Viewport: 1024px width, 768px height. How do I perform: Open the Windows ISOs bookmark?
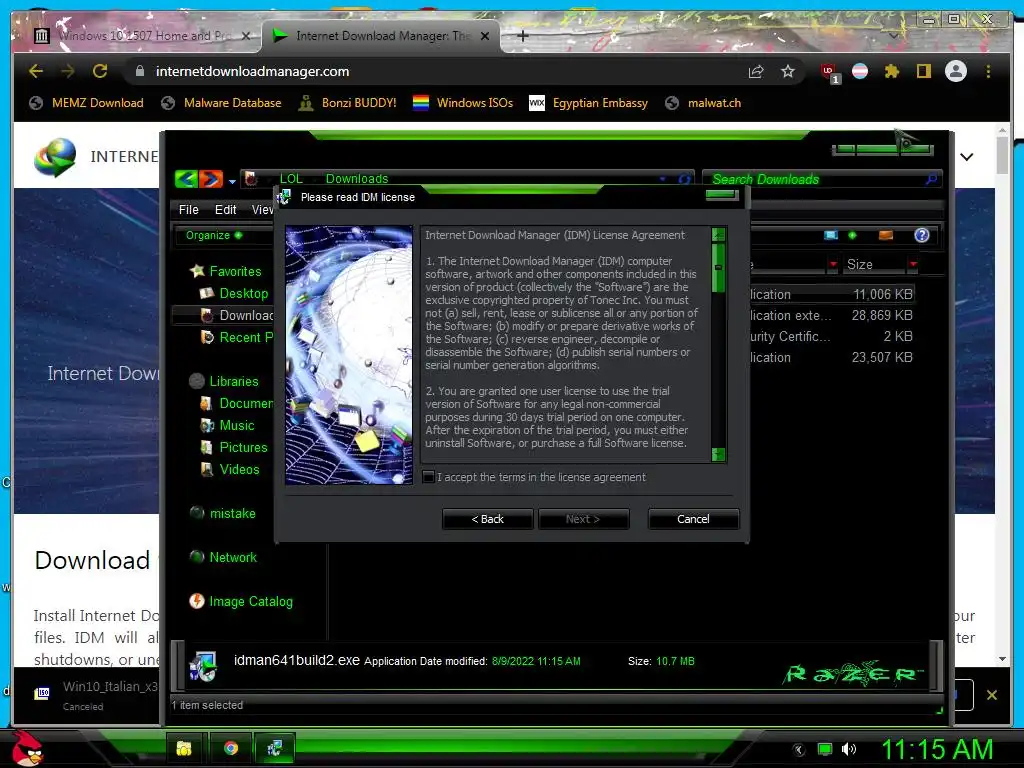(x=463, y=103)
